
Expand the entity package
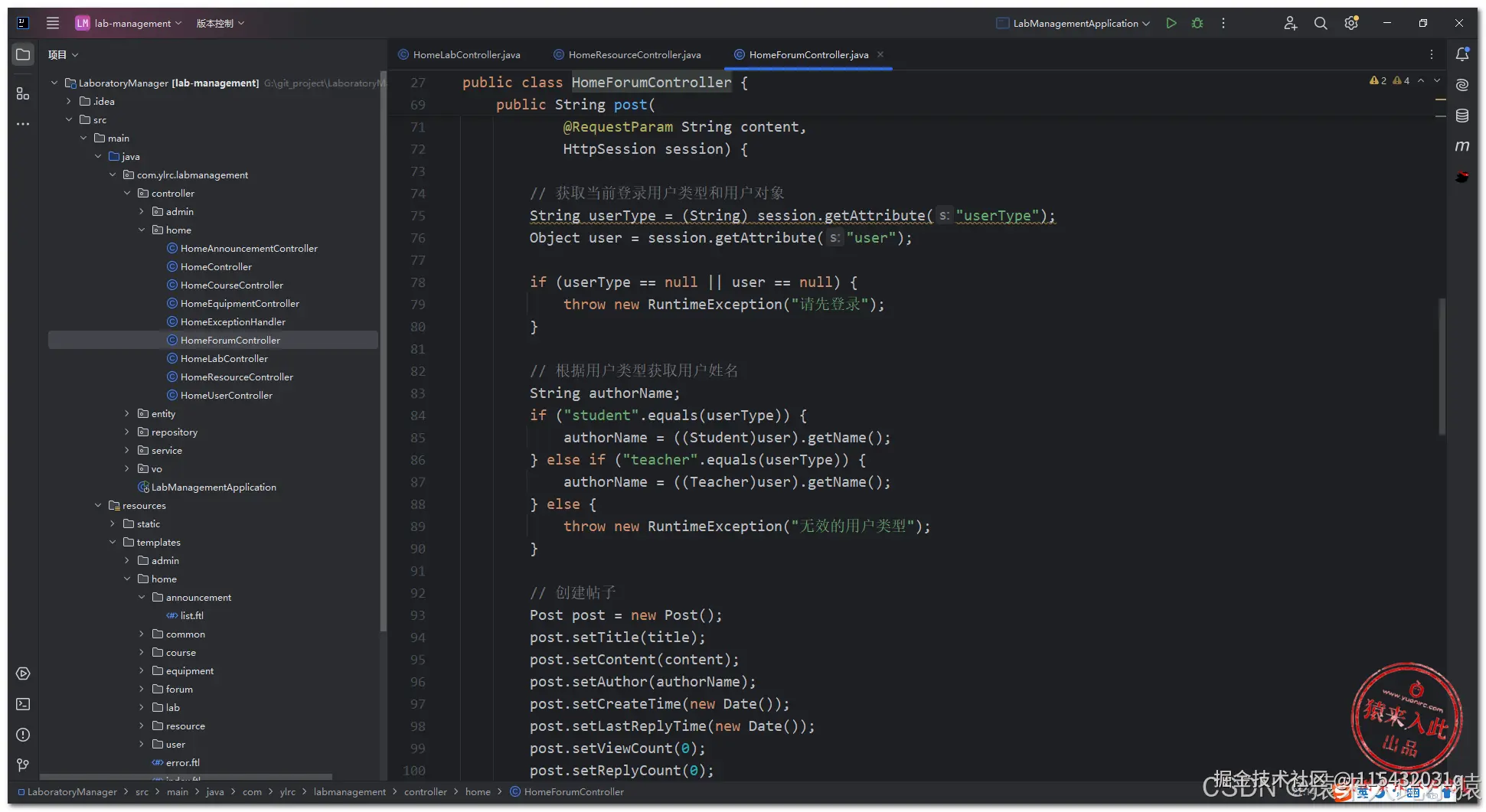click(127, 413)
